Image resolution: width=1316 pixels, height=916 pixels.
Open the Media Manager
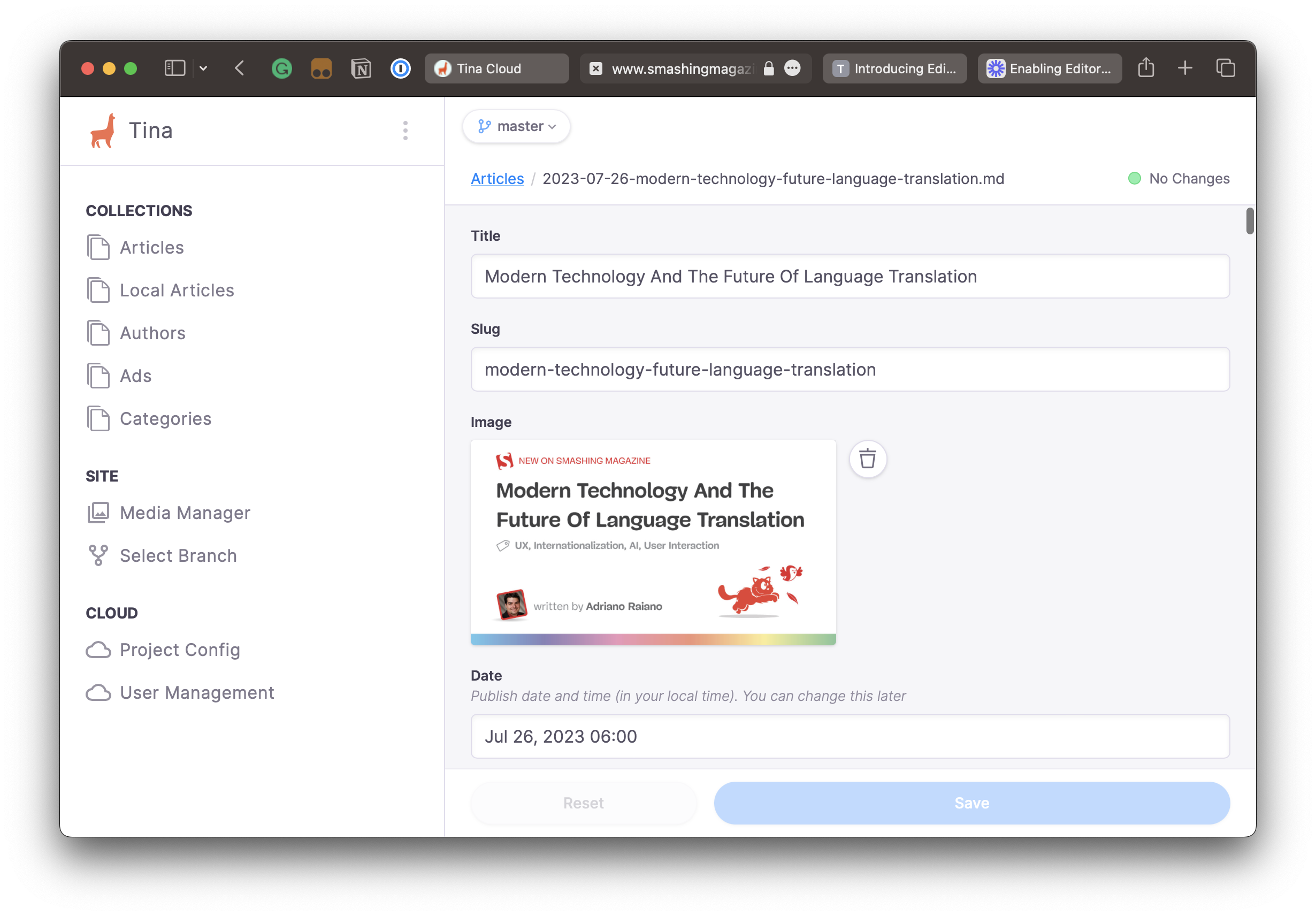[x=185, y=513]
